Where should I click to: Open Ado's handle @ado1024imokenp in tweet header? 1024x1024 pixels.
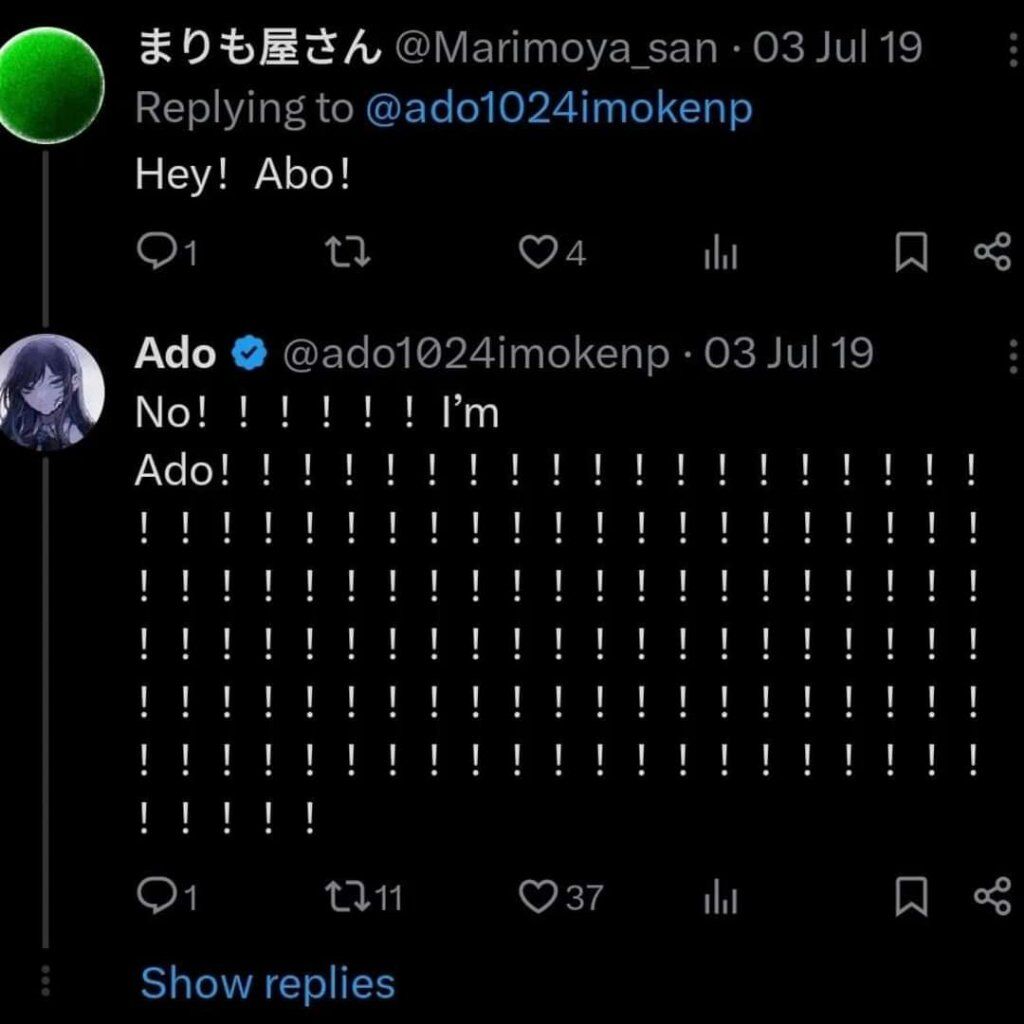(x=476, y=355)
